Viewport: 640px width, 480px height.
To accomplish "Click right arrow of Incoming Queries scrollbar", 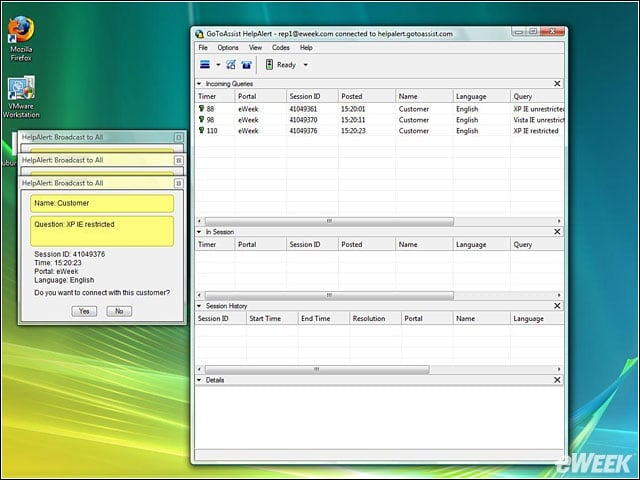I will 559,221.
